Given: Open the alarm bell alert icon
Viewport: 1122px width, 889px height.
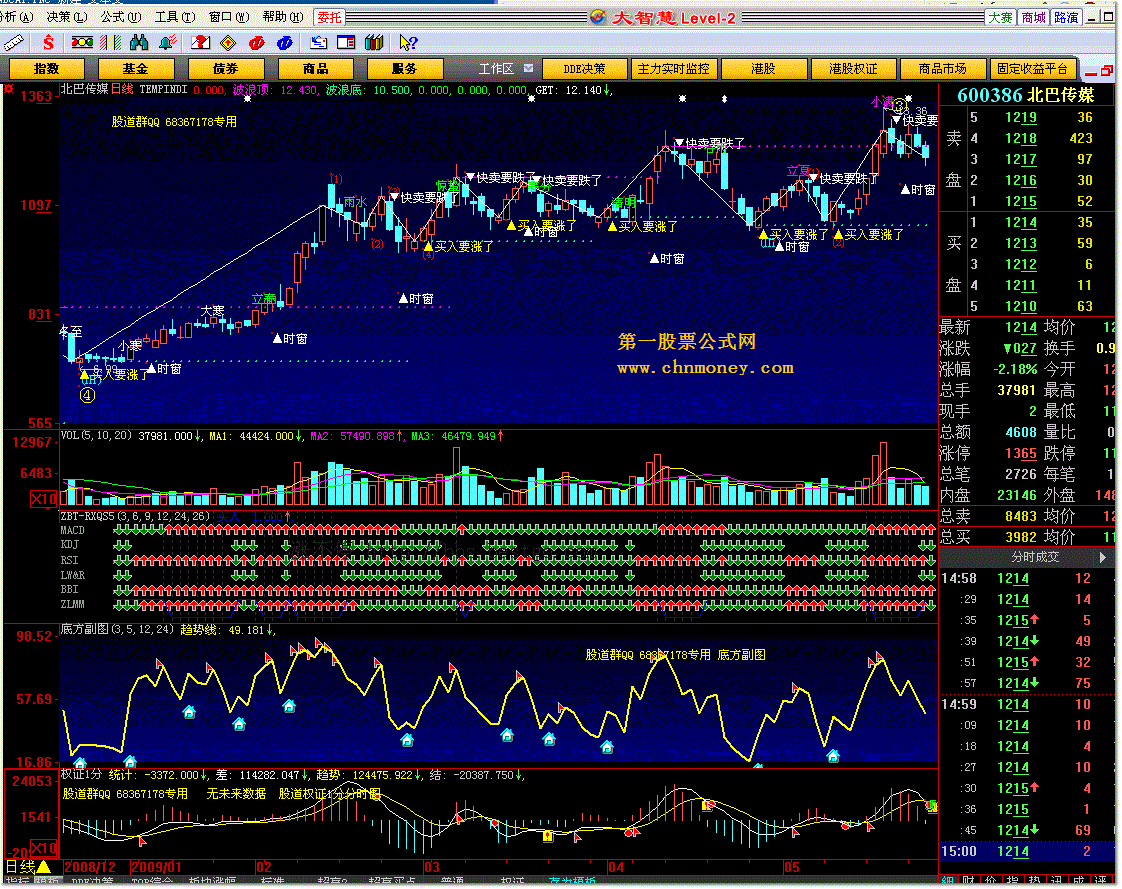Looking at the screenshot, I should point(168,43).
